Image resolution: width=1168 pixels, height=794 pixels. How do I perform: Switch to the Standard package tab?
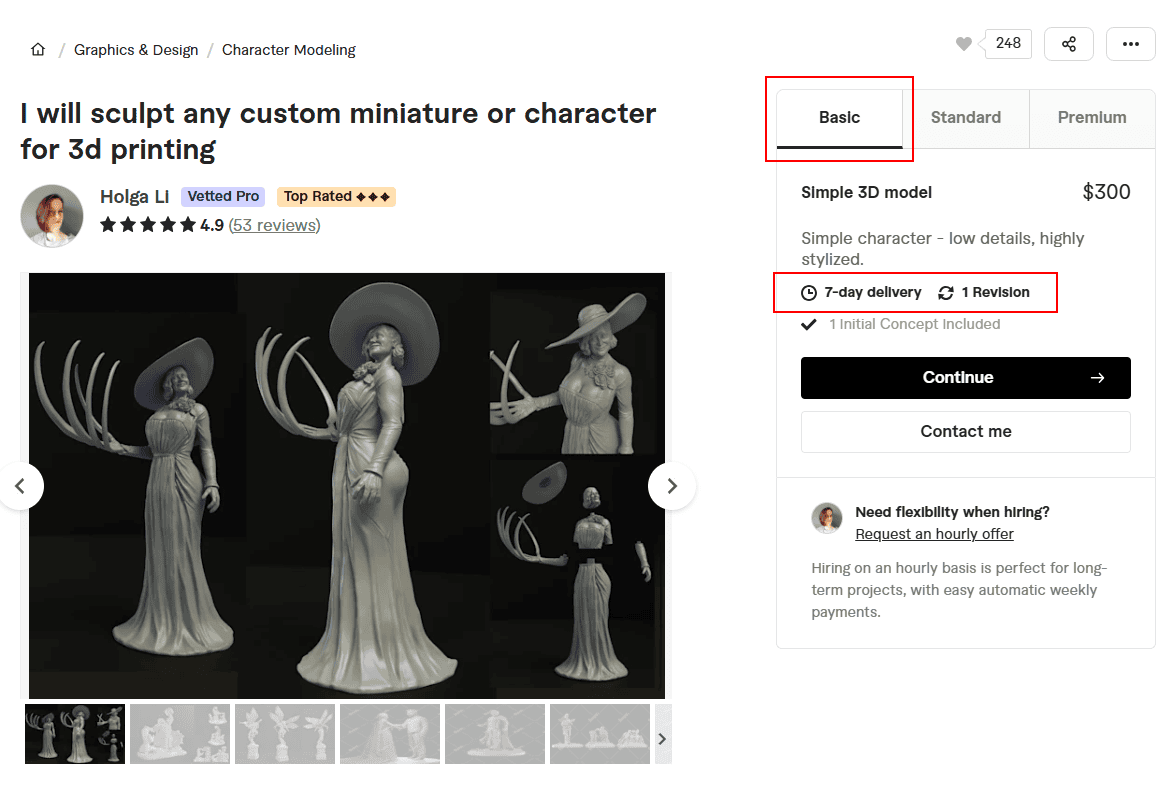(965, 118)
